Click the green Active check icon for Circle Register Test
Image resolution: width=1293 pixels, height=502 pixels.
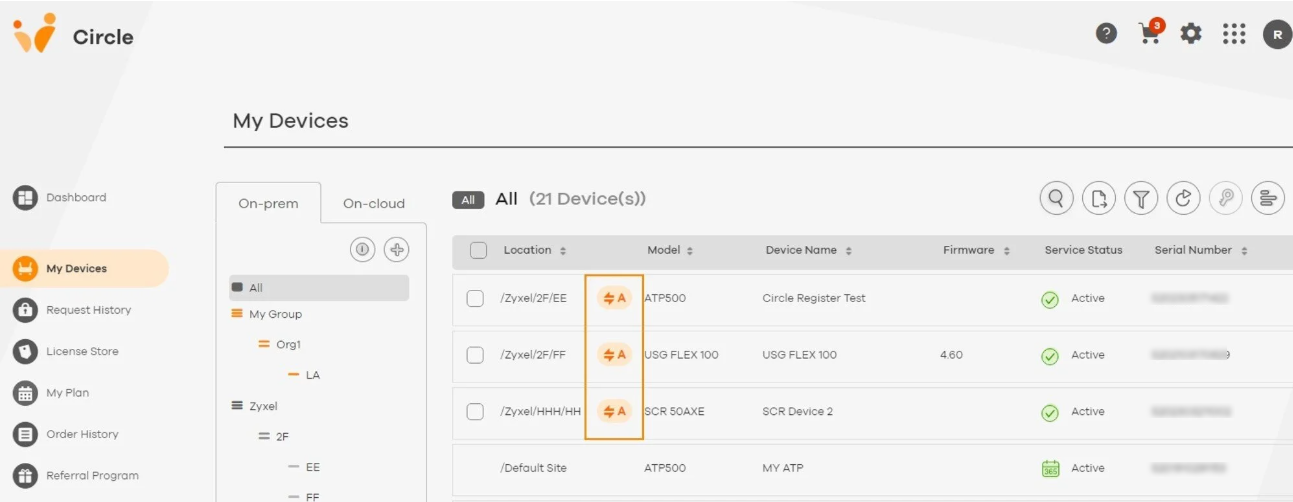pyautogui.click(x=1050, y=299)
